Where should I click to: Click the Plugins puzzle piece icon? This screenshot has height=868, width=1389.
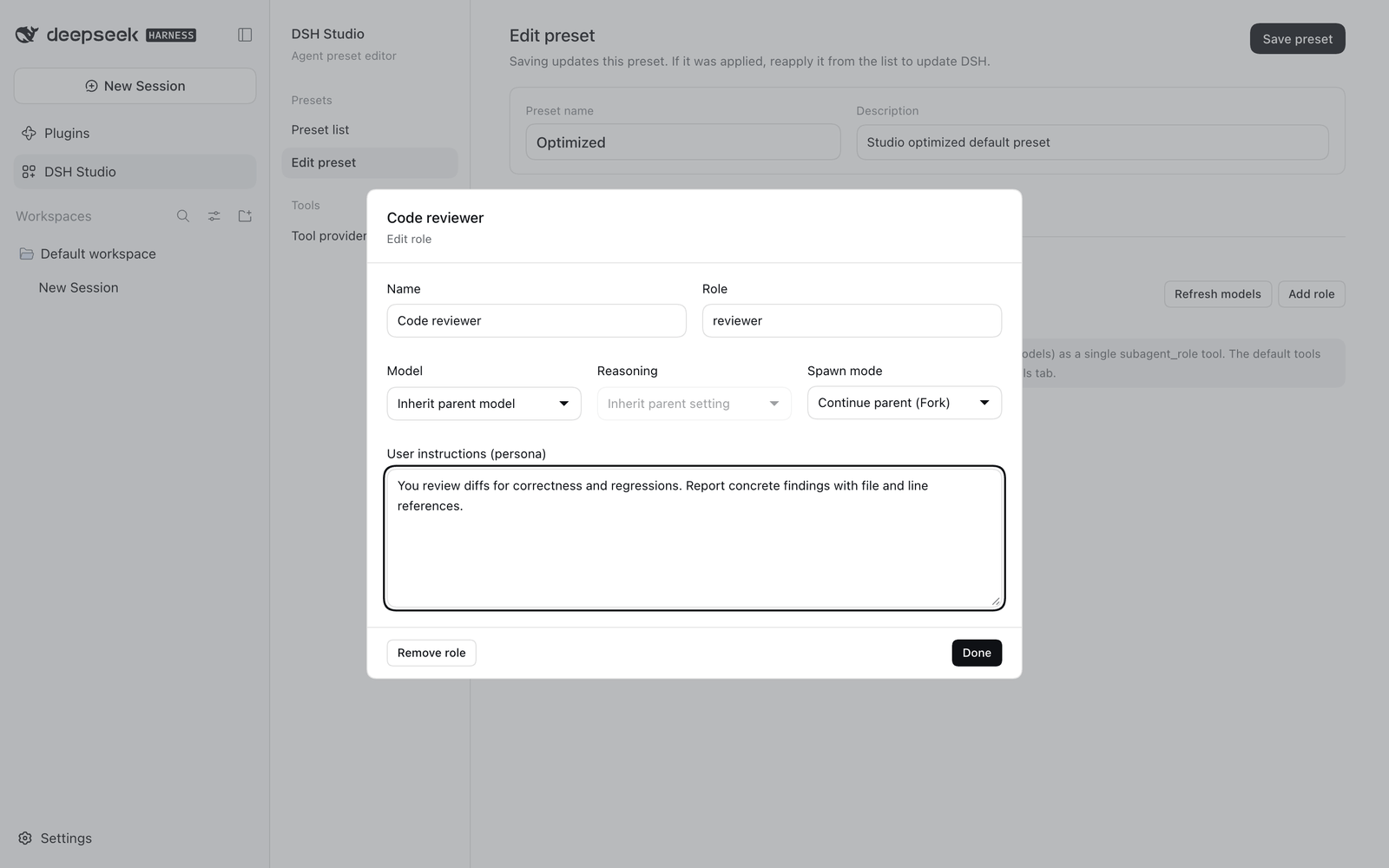(29, 133)
